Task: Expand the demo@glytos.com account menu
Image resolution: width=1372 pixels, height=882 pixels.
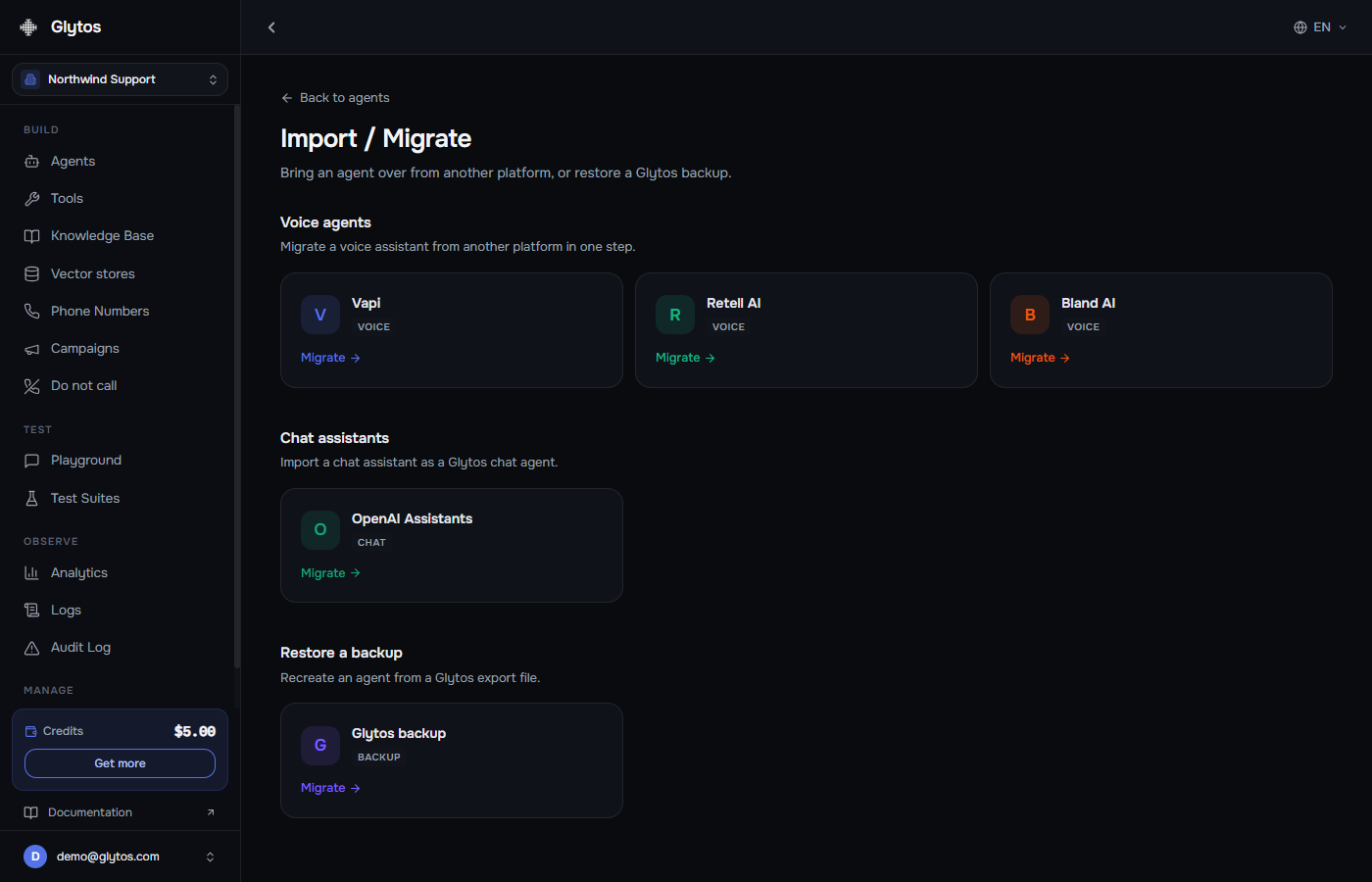Action: pos(120,857)
